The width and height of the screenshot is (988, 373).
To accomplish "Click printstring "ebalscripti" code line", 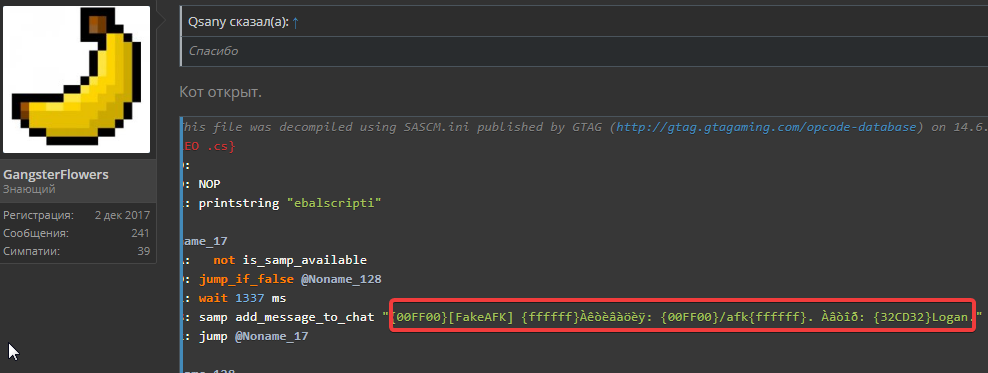I will (x=290, y=203).
